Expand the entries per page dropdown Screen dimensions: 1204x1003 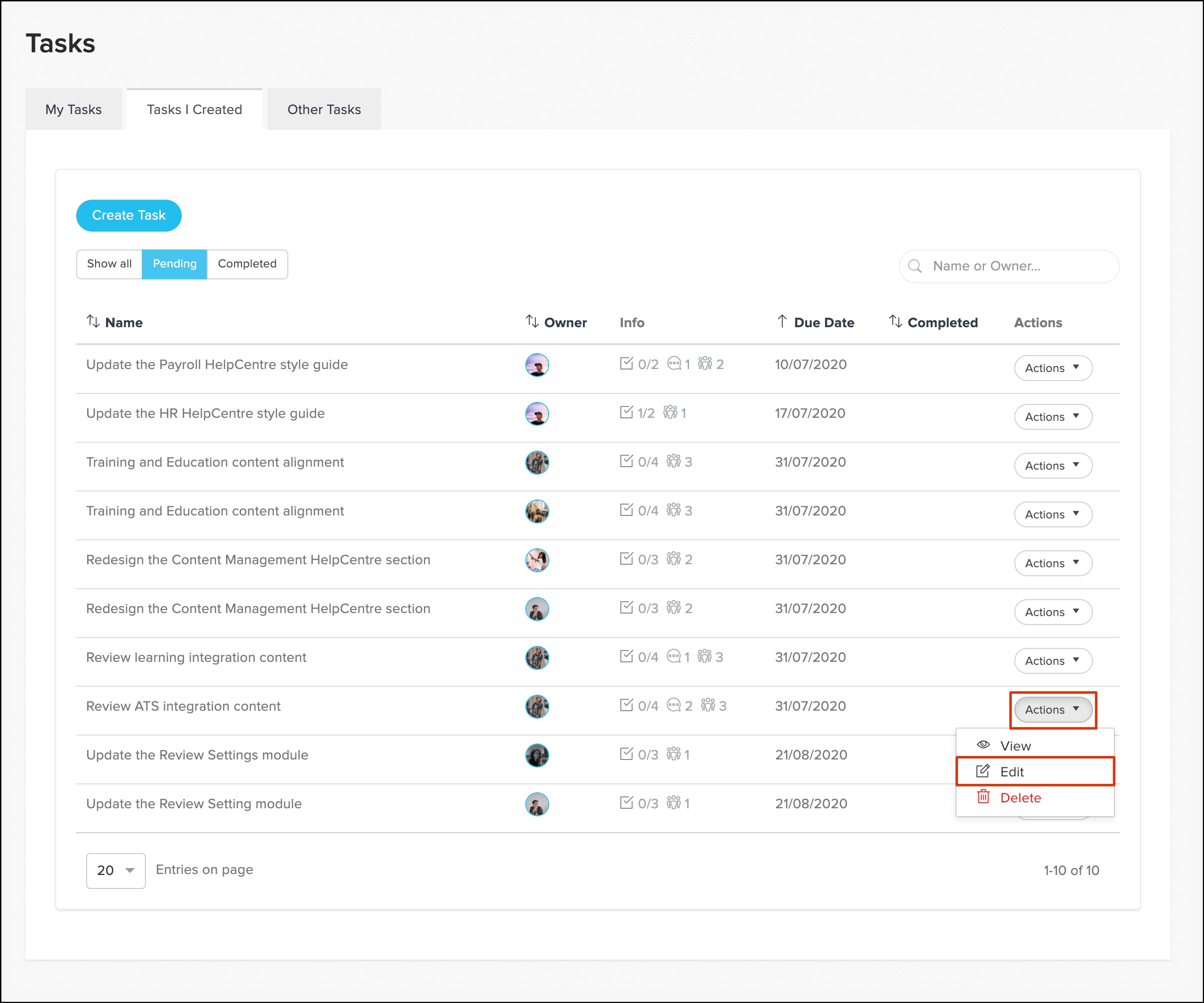coord(116,871)
